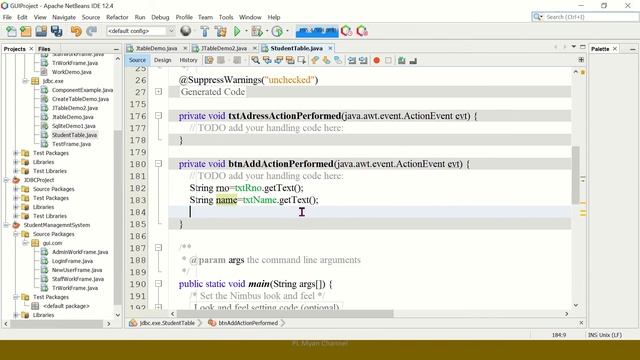
Task: Click the Debug Project icon
Action: pyautogui.click(x=257, y=31)
